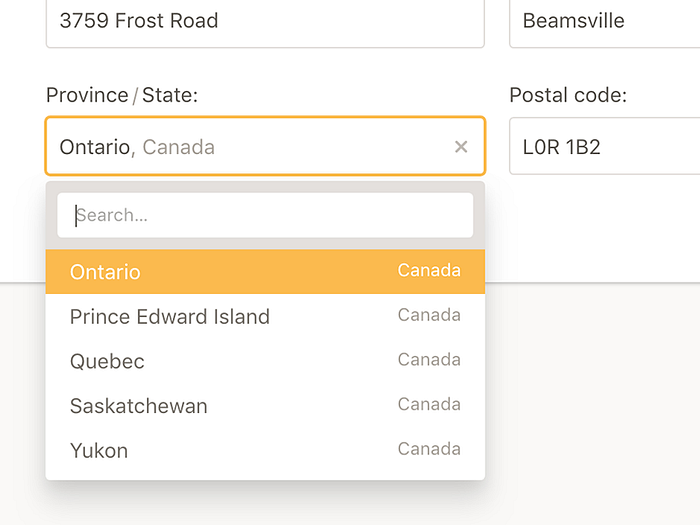Click Canada next to Saskatchewan
Image resolution: width=700 pixels, height=525 pixels.
coord(429,404)
